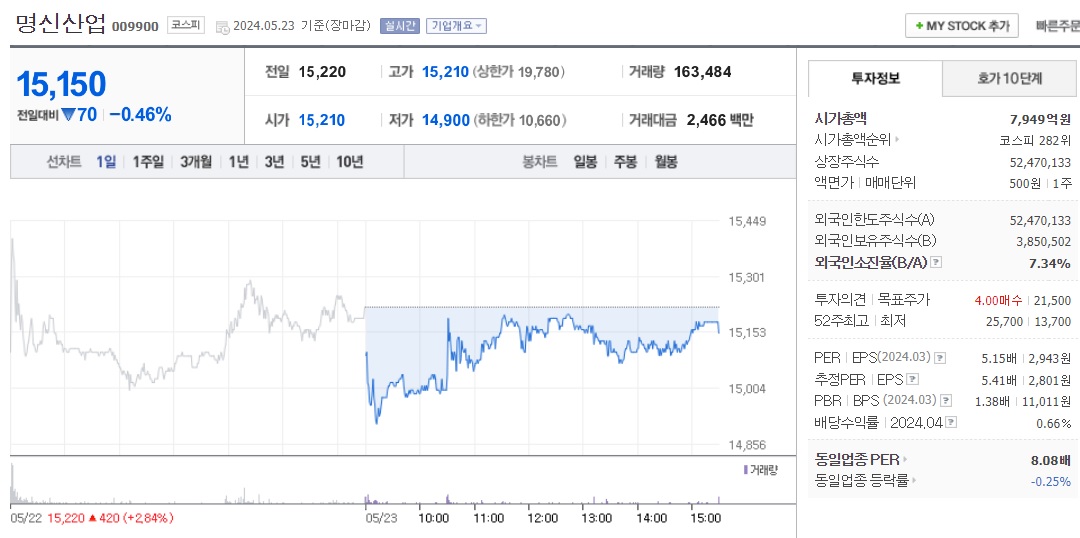Click the 시가총액 value 7,949억원
This screenshot has width=1080, height=538.
tap(1040, 119)
